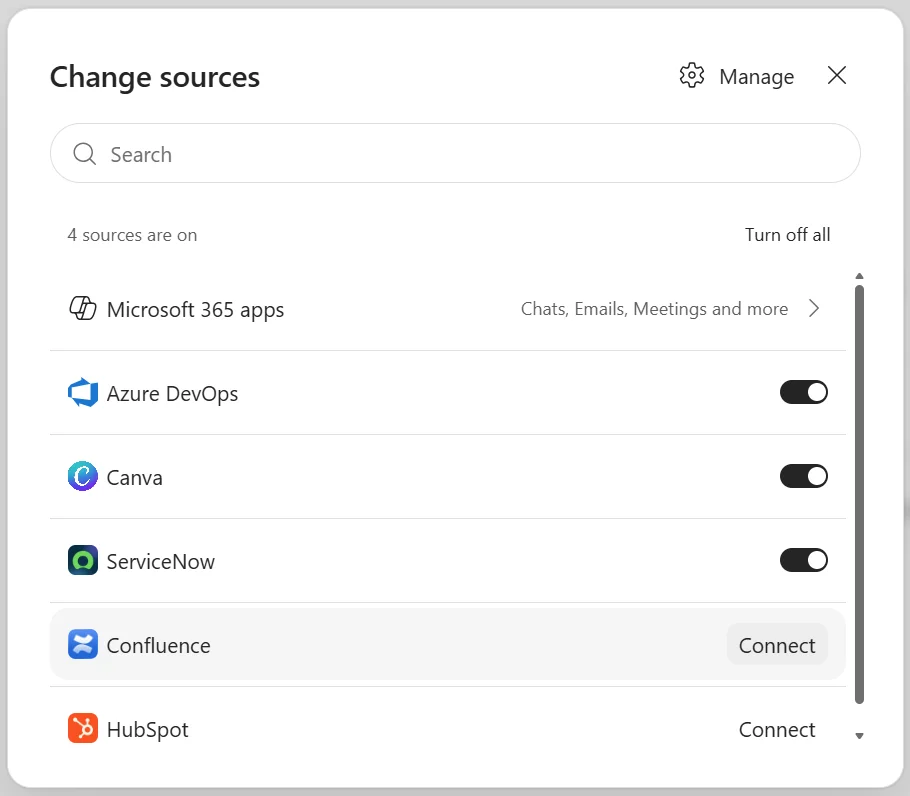
Task: Click the HubSpot logo icon
Action: click(82, 729)
